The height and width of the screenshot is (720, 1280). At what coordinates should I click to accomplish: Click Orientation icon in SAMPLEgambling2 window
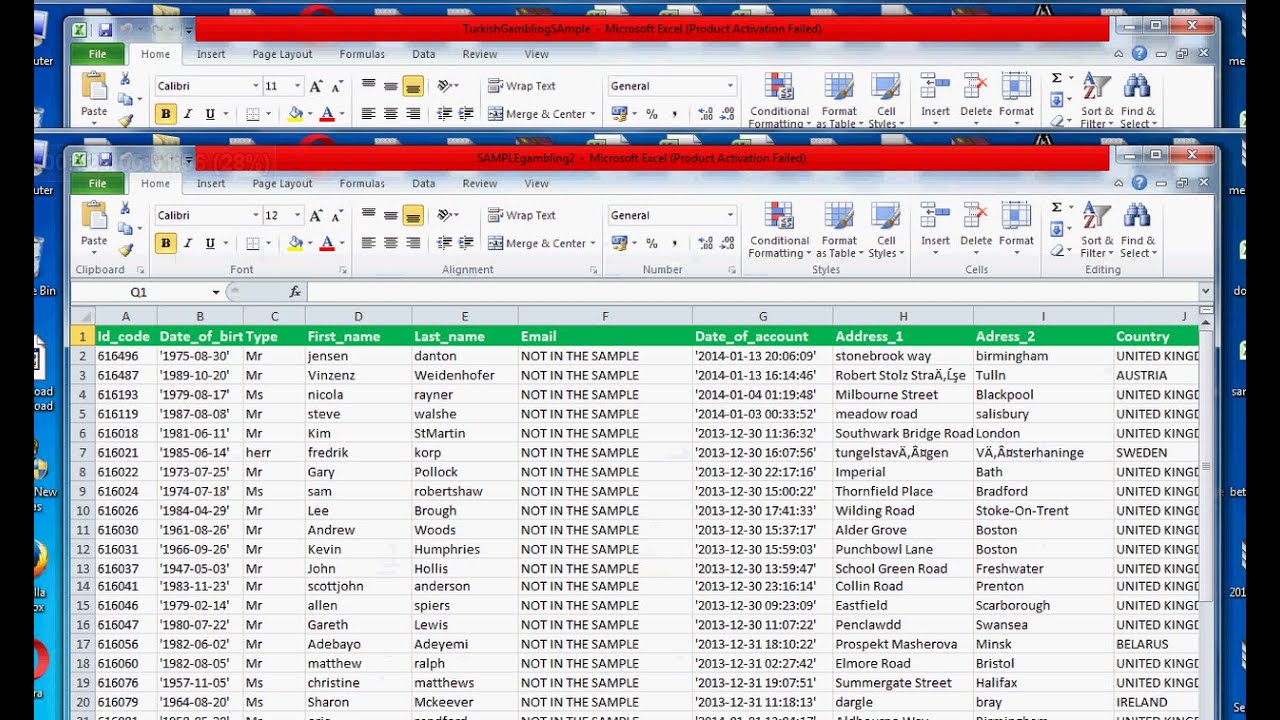coord(444,215)
